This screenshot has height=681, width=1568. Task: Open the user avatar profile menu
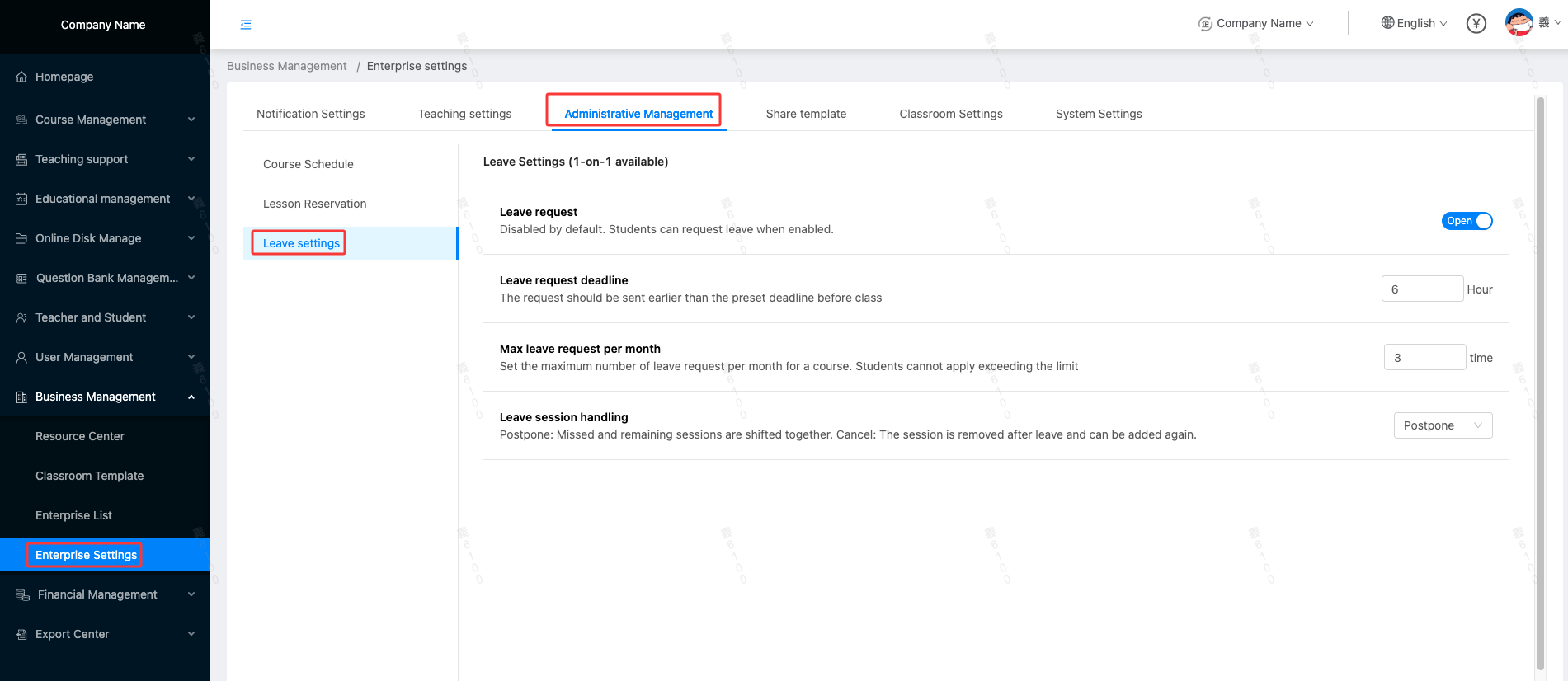click(1519, 23)
